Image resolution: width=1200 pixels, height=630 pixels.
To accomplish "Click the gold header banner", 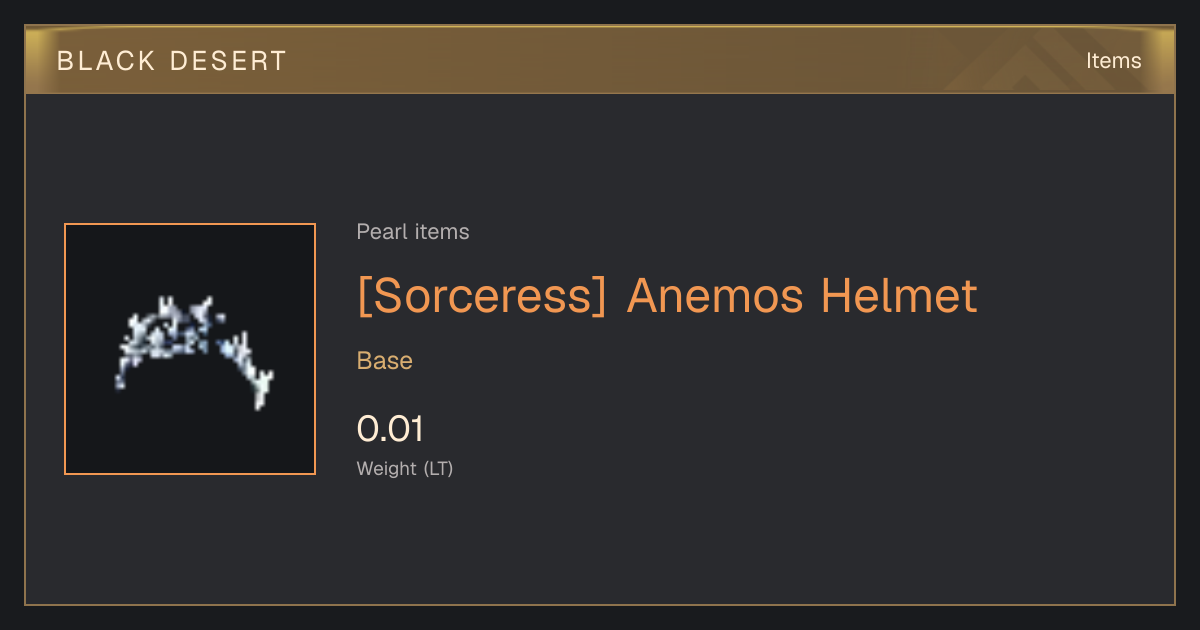I will point(600,60).
